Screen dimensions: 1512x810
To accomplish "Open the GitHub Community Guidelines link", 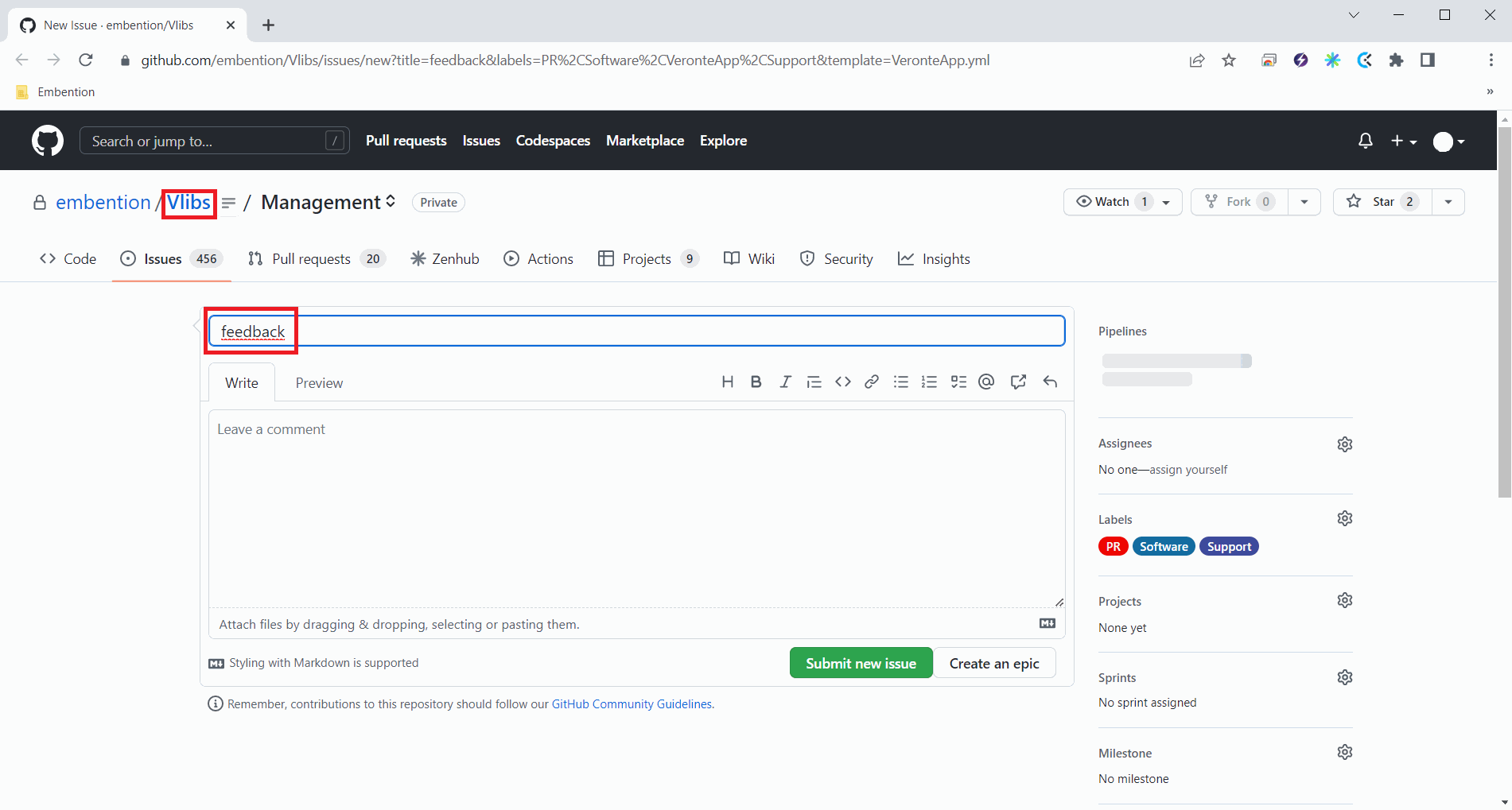I will pos(632,704).
